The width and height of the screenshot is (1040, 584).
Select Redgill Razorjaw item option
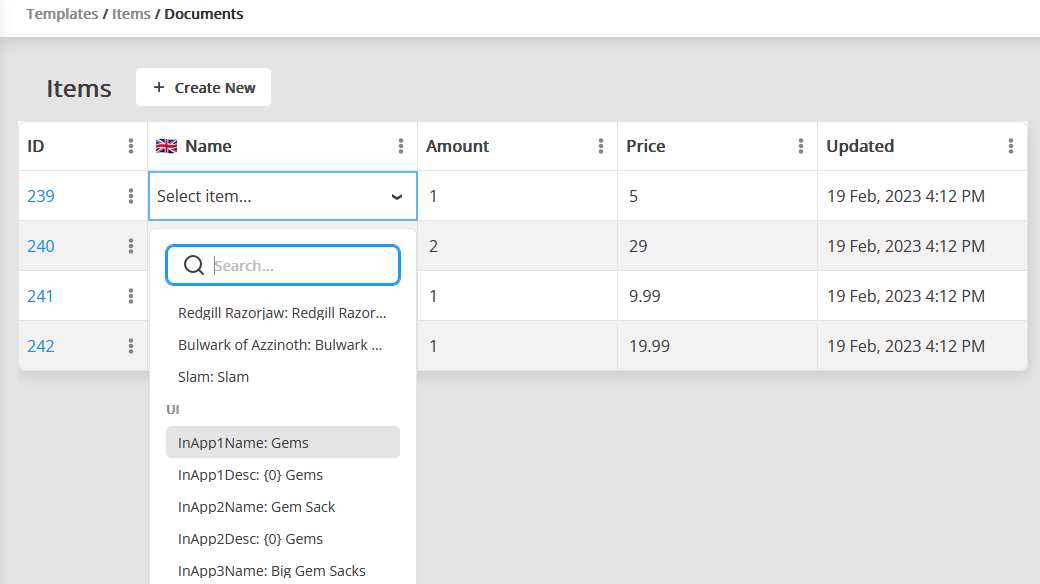coord(282,313)
